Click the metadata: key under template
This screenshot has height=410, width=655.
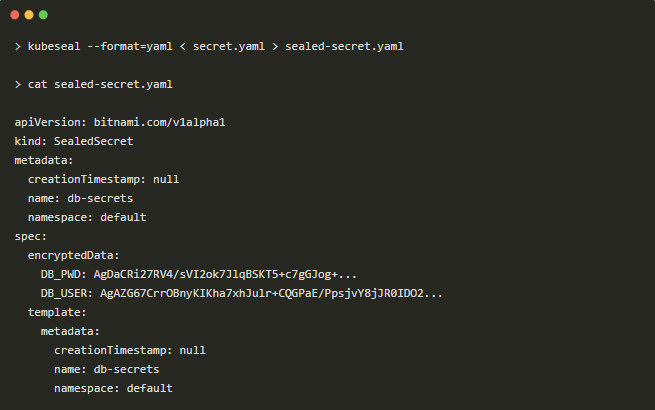pyautogui.click(x=70, y=331)
